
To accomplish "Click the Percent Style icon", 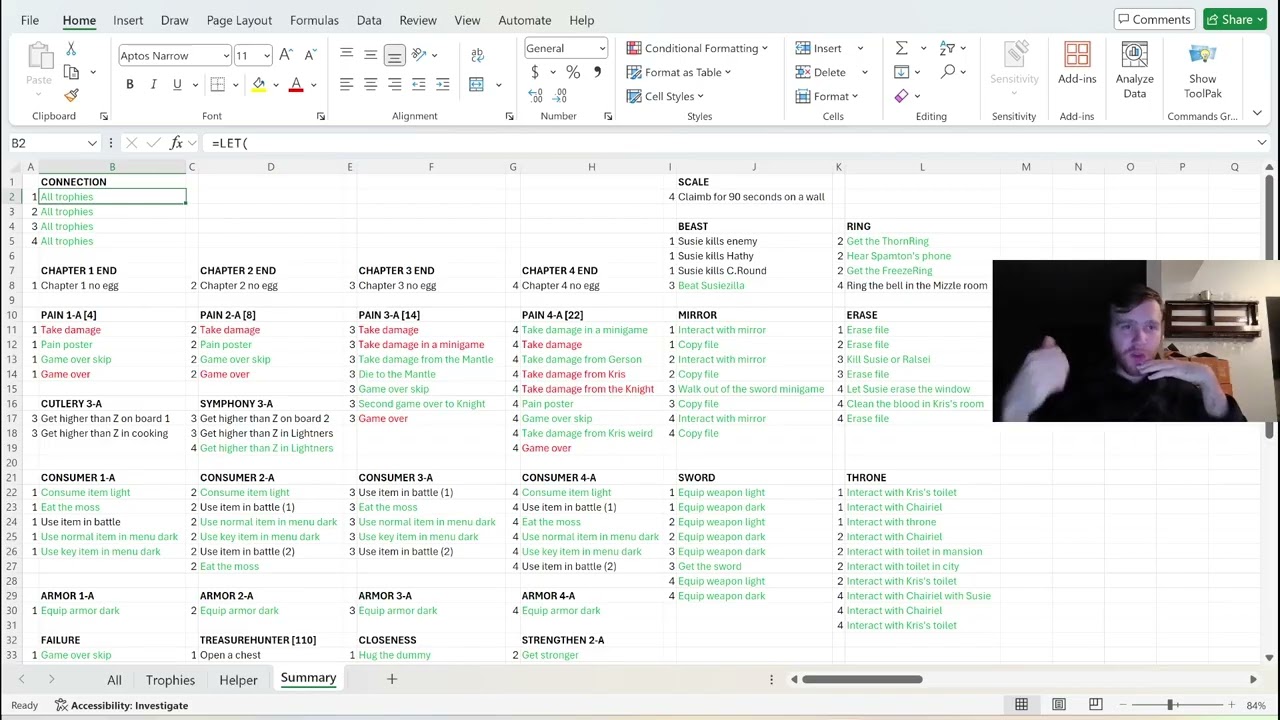I will coord(573,72).
